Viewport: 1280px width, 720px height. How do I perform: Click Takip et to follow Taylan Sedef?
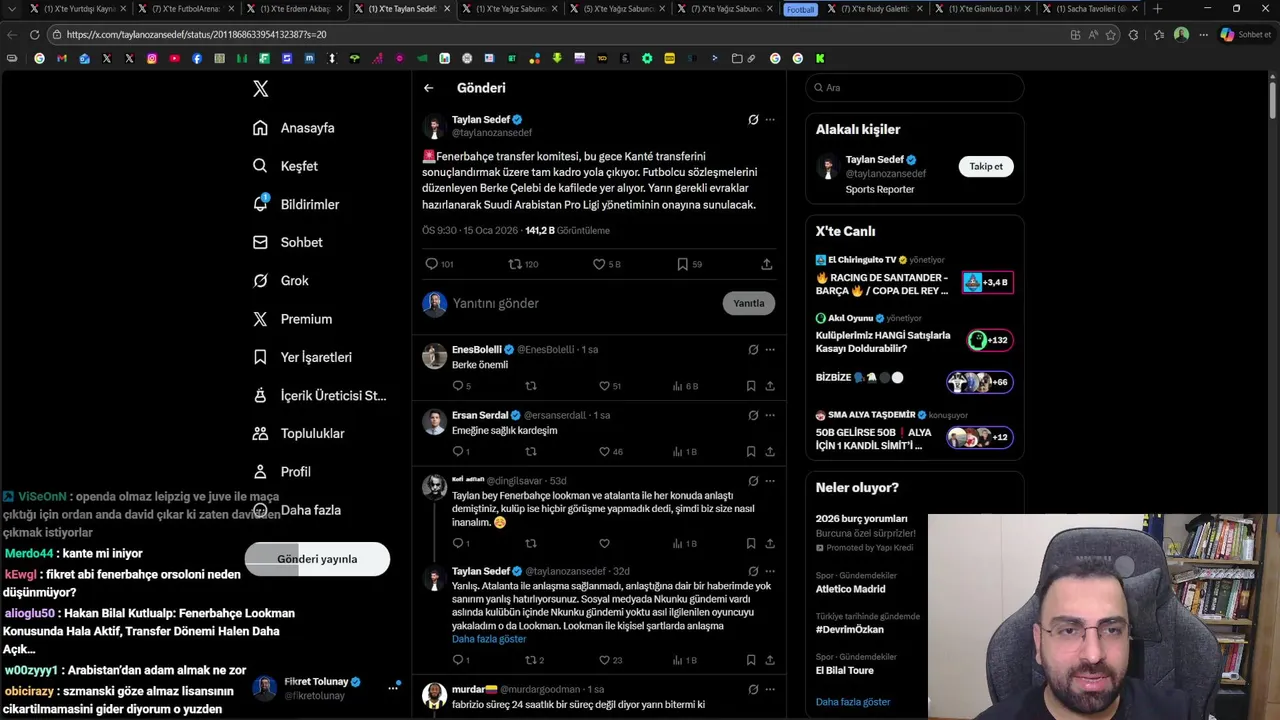986,167
